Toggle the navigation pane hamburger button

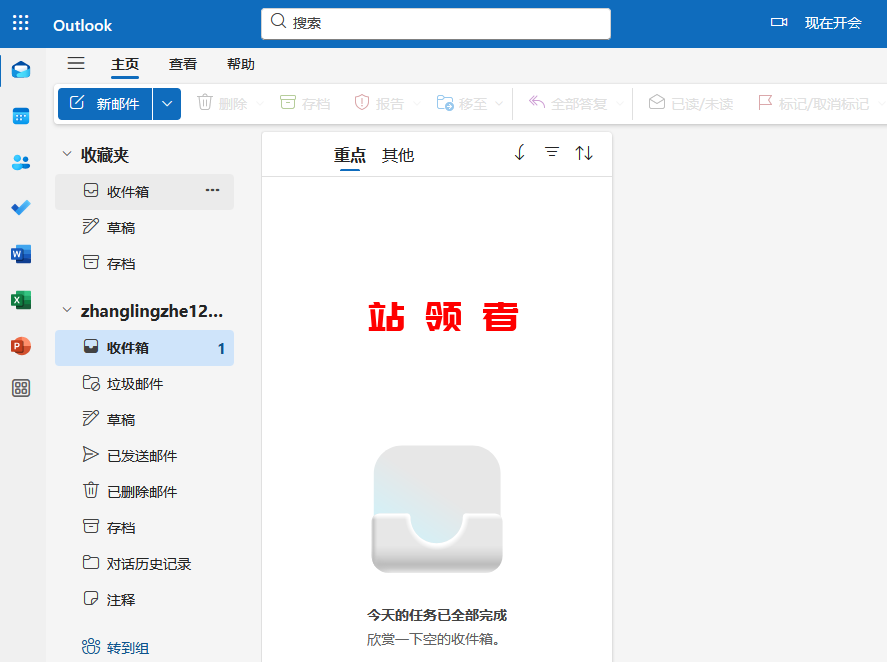click(x=76, y=64)
